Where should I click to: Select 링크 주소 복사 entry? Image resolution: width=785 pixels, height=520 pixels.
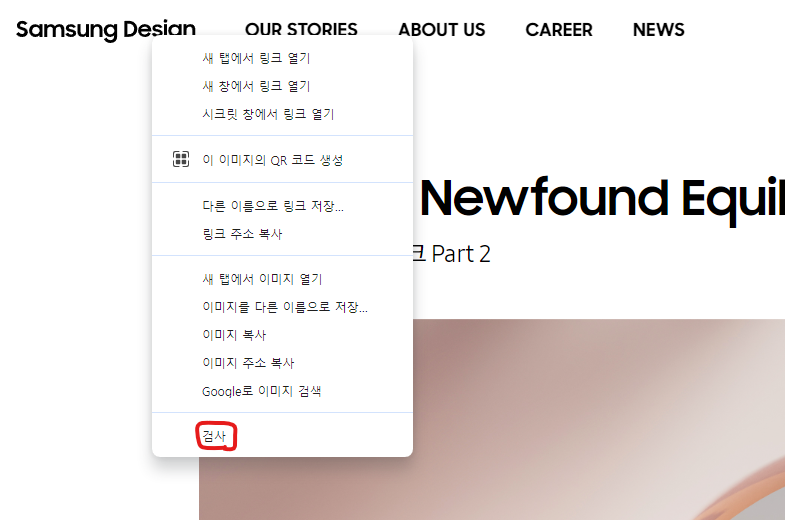click(x=282, y=234)
